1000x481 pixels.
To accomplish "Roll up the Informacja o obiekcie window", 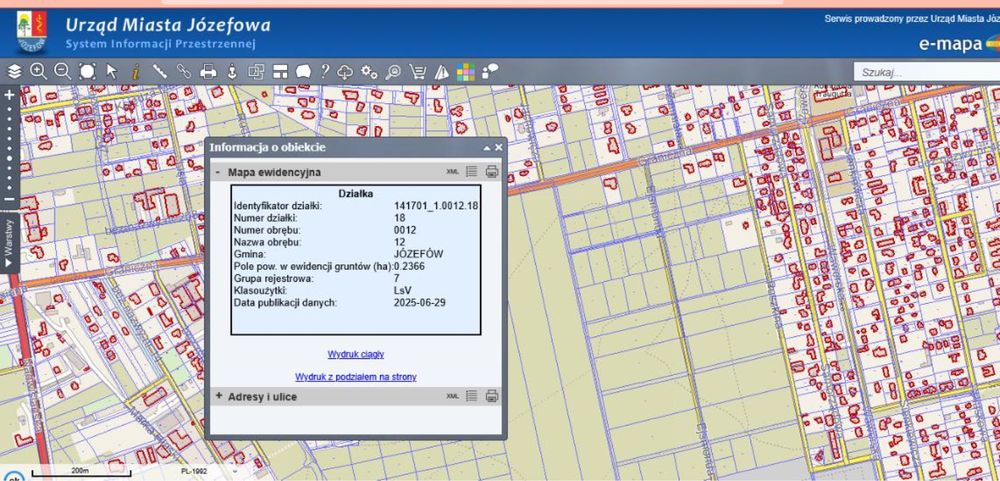I will (487, 147).
